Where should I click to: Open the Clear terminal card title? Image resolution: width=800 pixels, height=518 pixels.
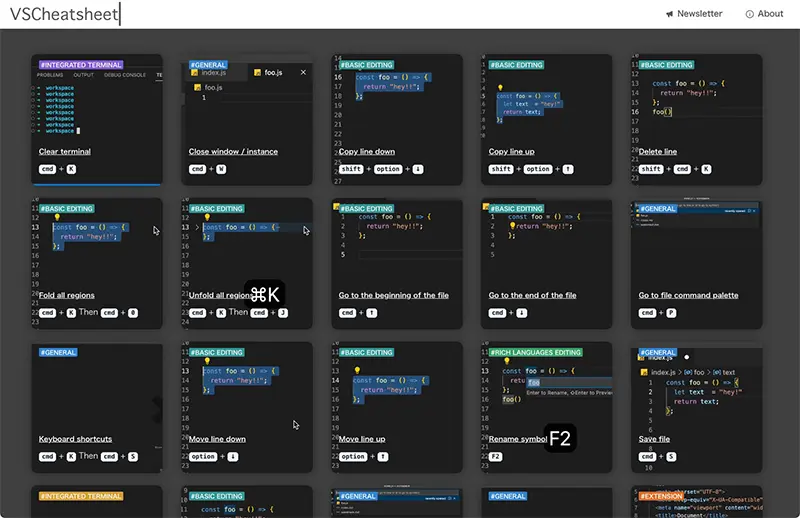click(x=65, y=152)
